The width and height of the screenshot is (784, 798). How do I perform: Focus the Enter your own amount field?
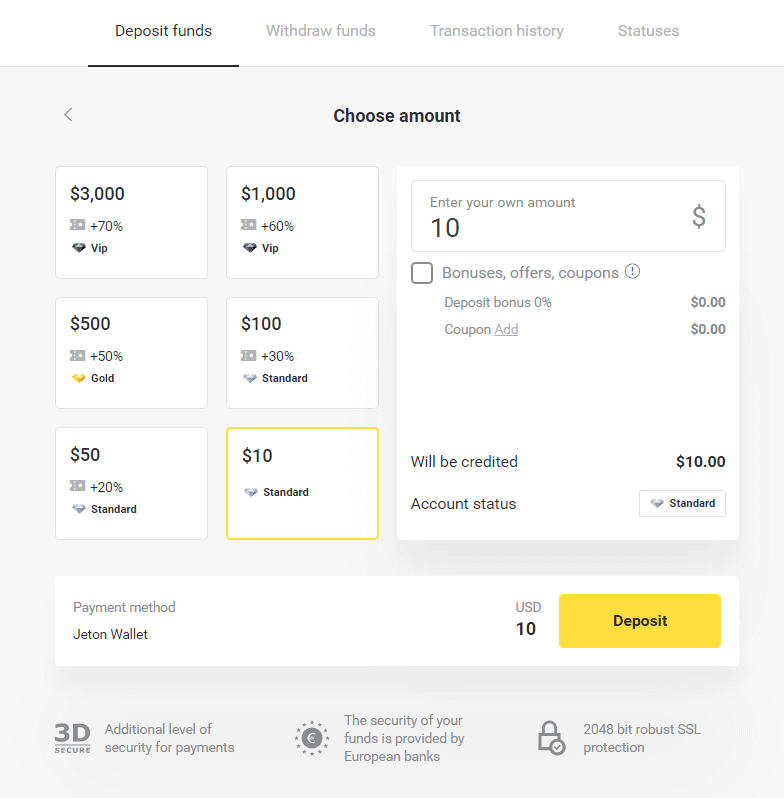coord(555,217)
